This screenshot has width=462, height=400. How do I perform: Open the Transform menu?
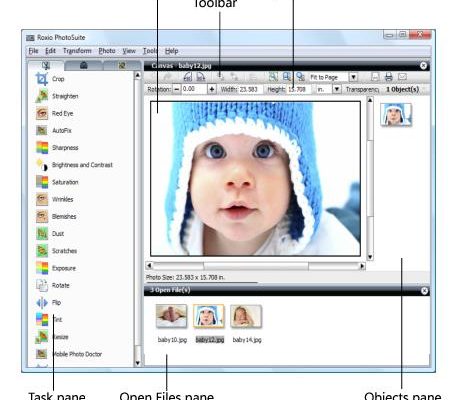click(x=77, y=51)
